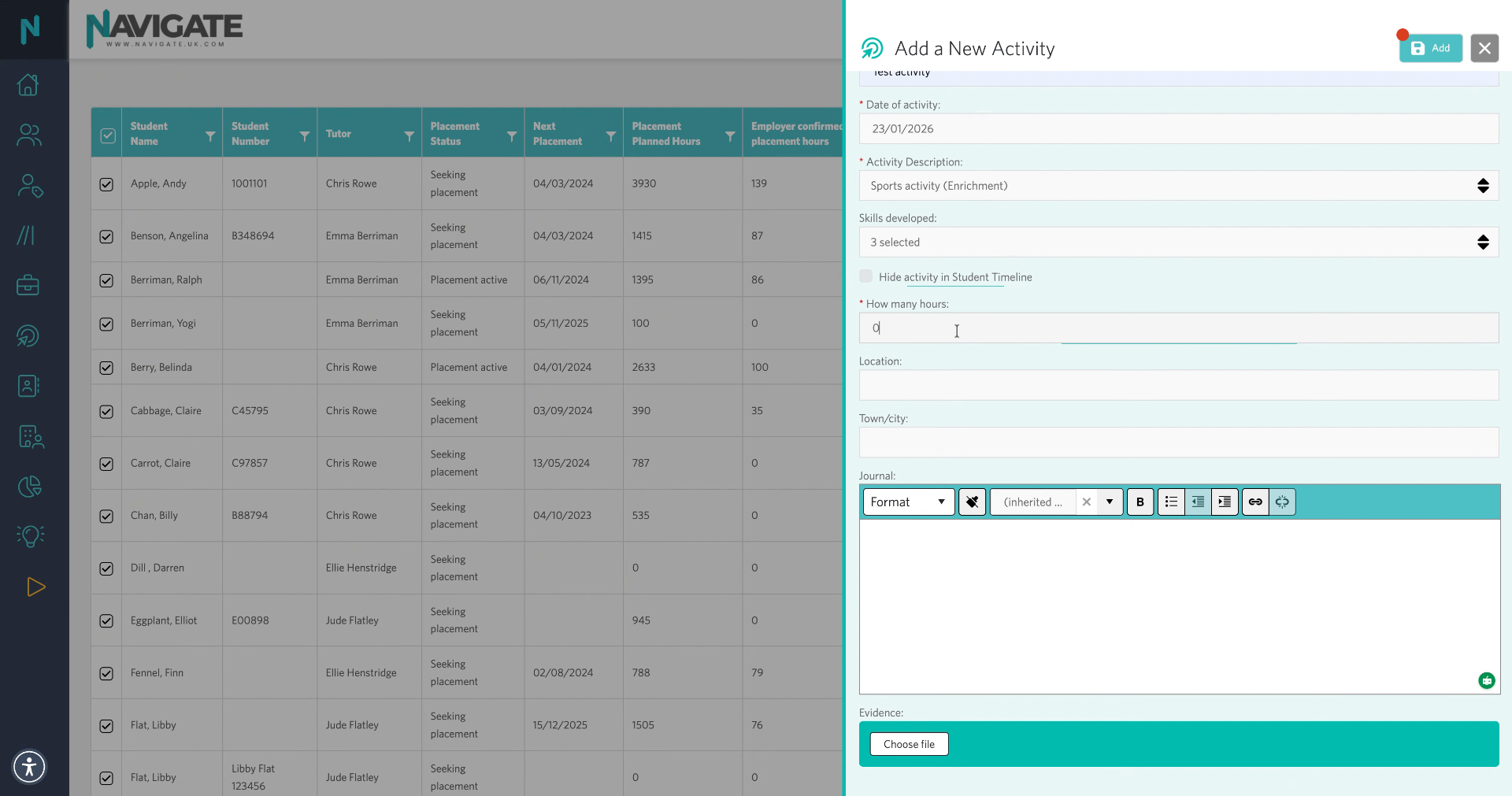The width and height of the screenshot is (1512, 796).
Task: Open the Skills developed dropdown
Action: (x=1484, y=242)
